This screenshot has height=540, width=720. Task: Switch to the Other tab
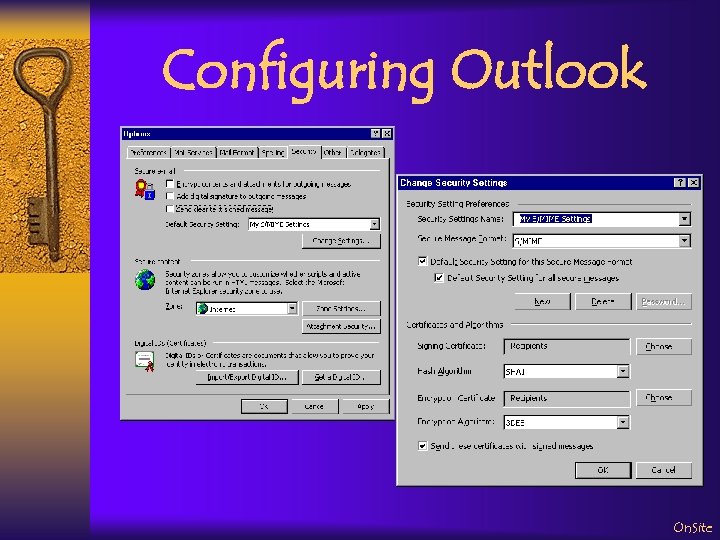332,152
